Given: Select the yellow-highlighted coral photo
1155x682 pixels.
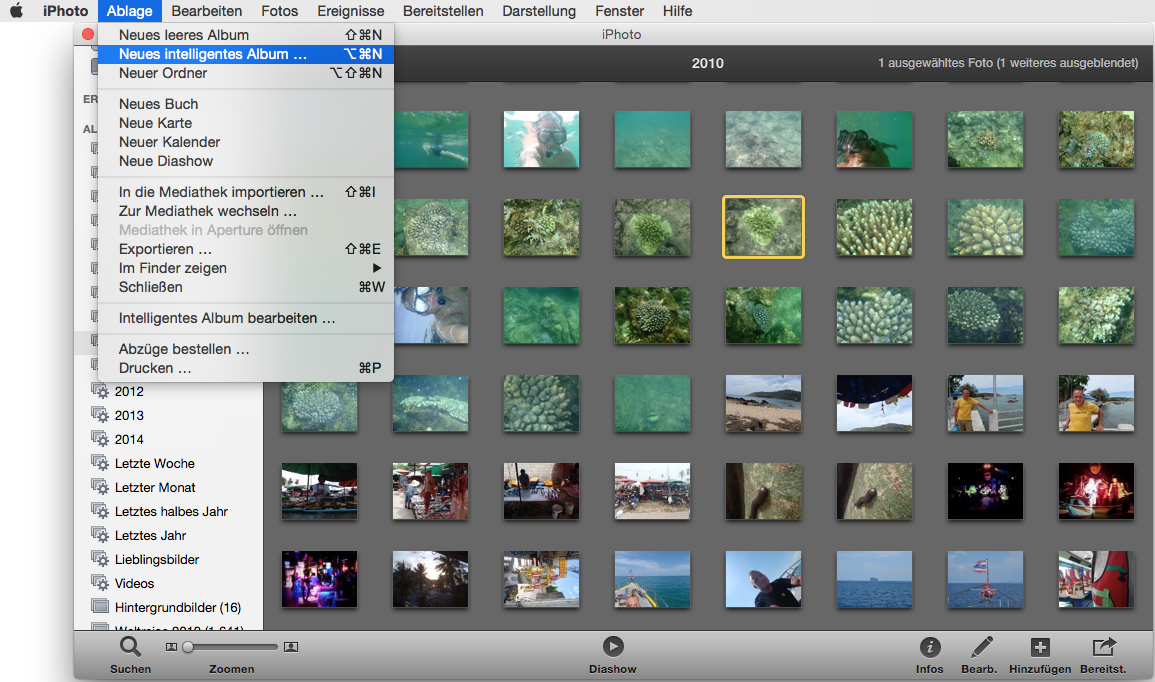Looking at the screenshot, I should click(763, 227).
